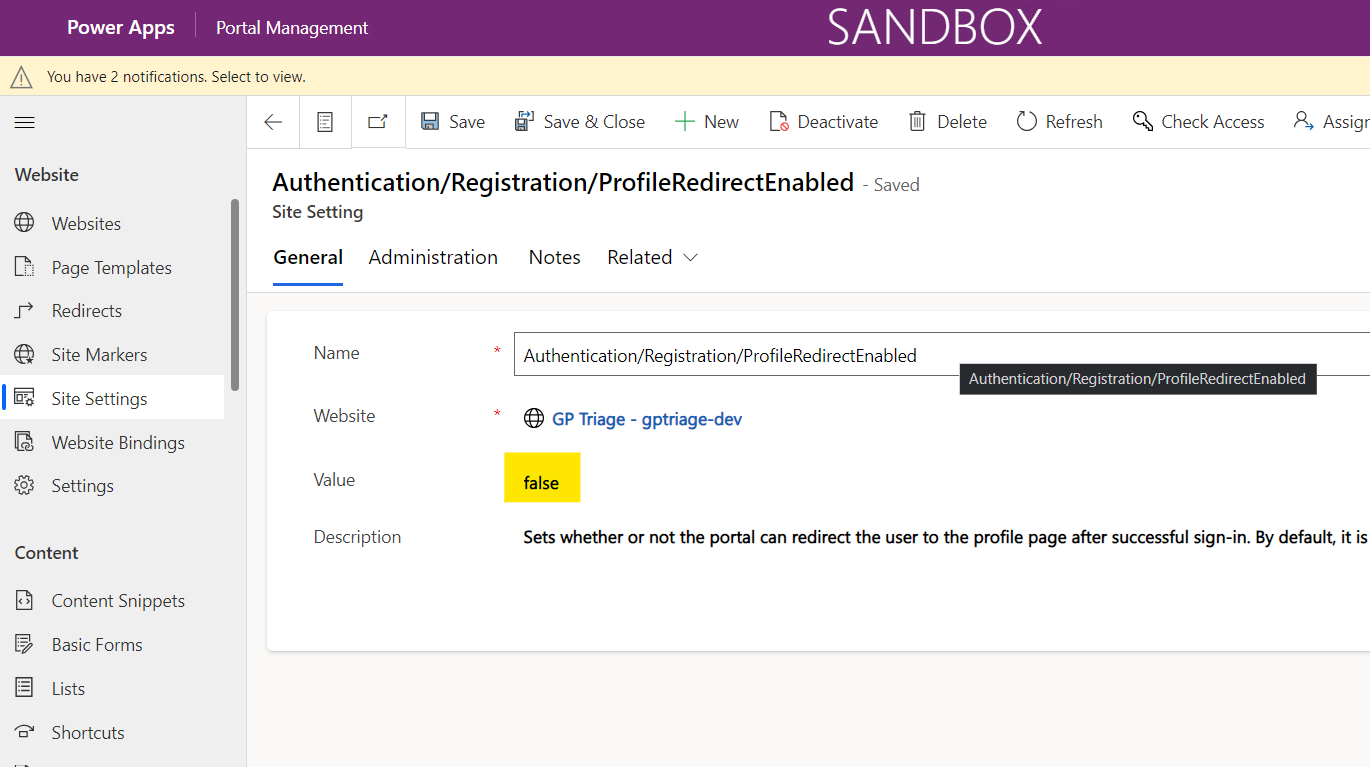This screenshot has height=767, width=1370.
Task: Open Lists in sidebar
Action: (112, 689)
